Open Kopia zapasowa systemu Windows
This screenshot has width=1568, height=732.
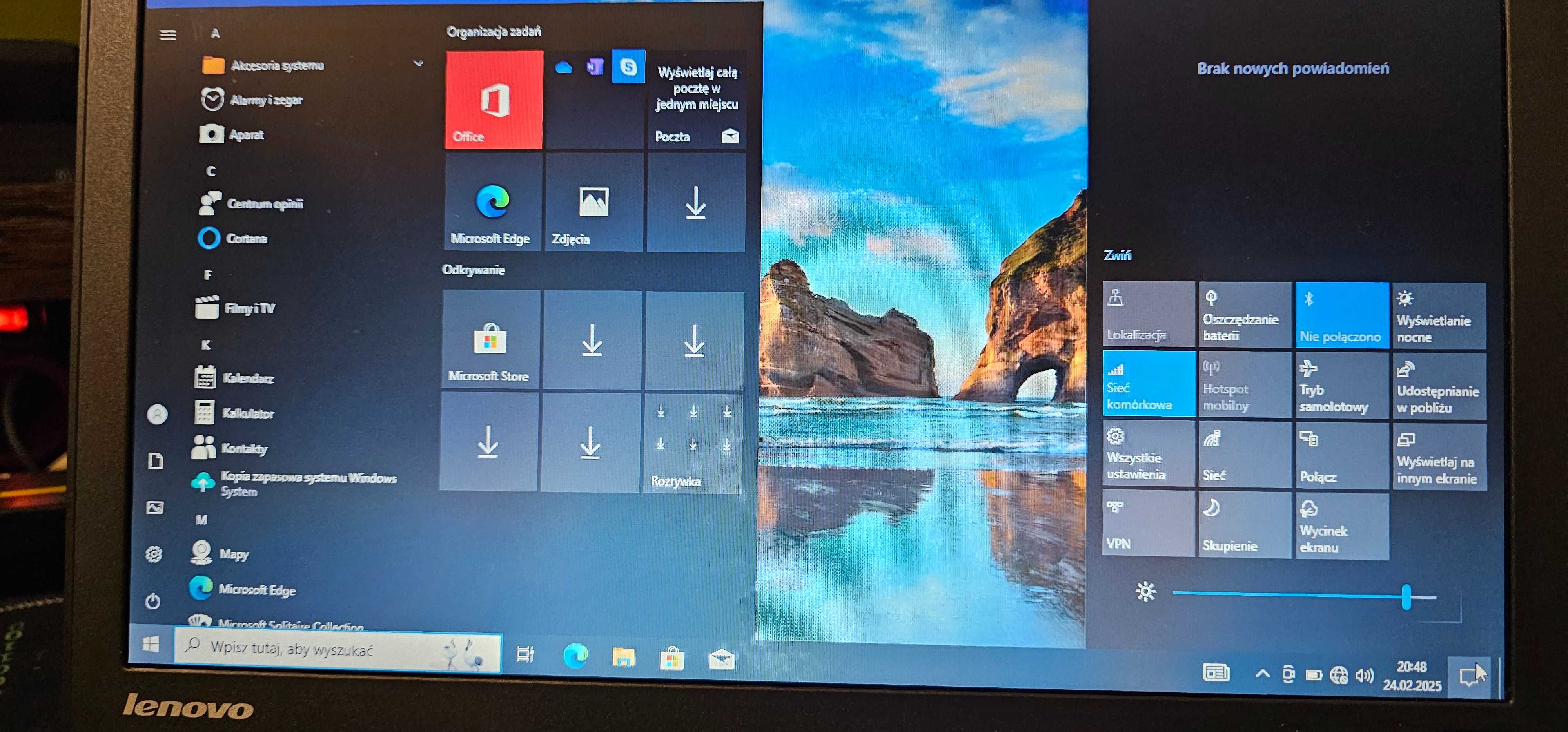(x=293, y=484)
